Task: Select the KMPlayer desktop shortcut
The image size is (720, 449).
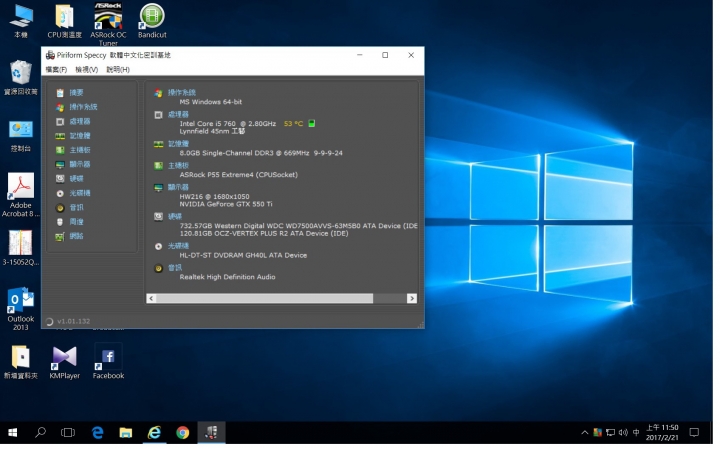Action: click(x=64, y=363)
